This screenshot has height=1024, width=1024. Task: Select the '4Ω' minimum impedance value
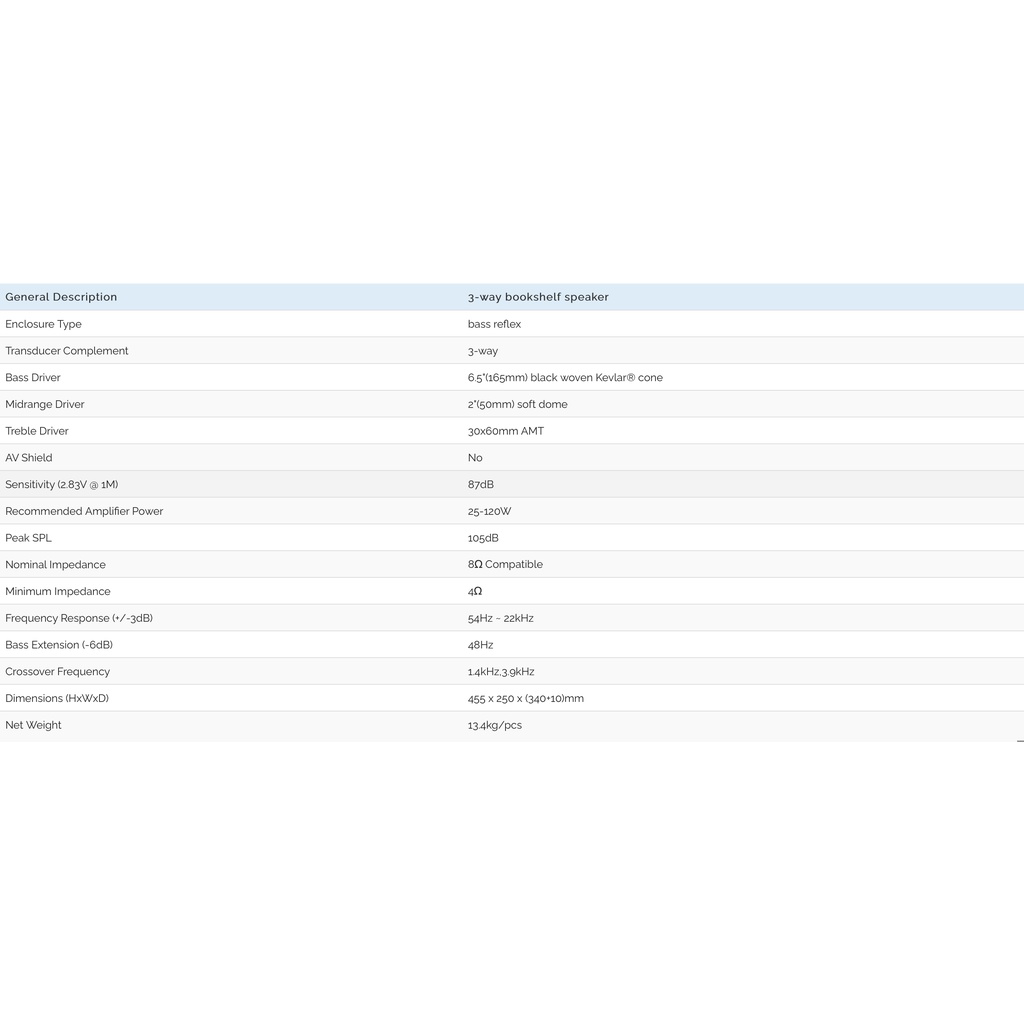[475, 592]
